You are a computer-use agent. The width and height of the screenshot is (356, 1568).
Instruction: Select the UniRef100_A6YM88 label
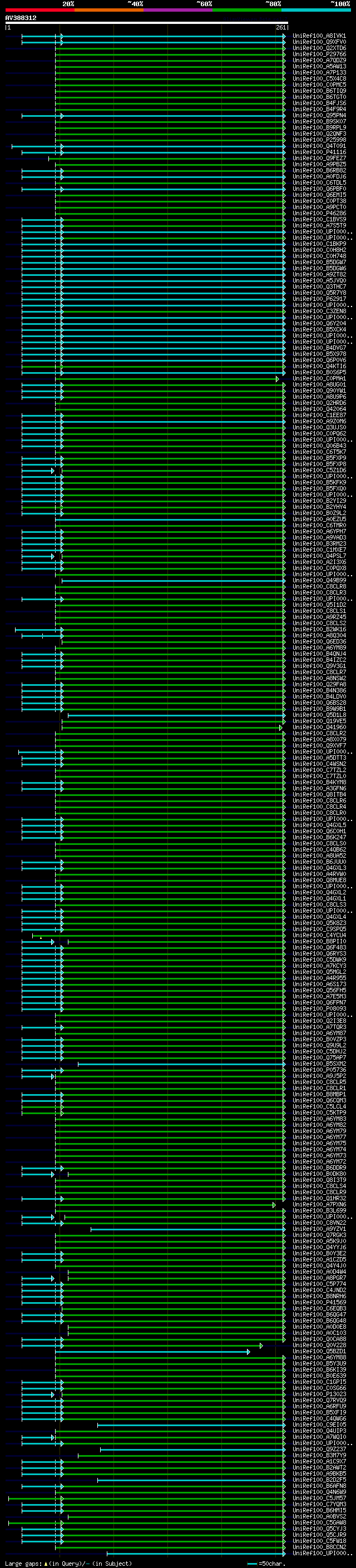point(319,1357)
